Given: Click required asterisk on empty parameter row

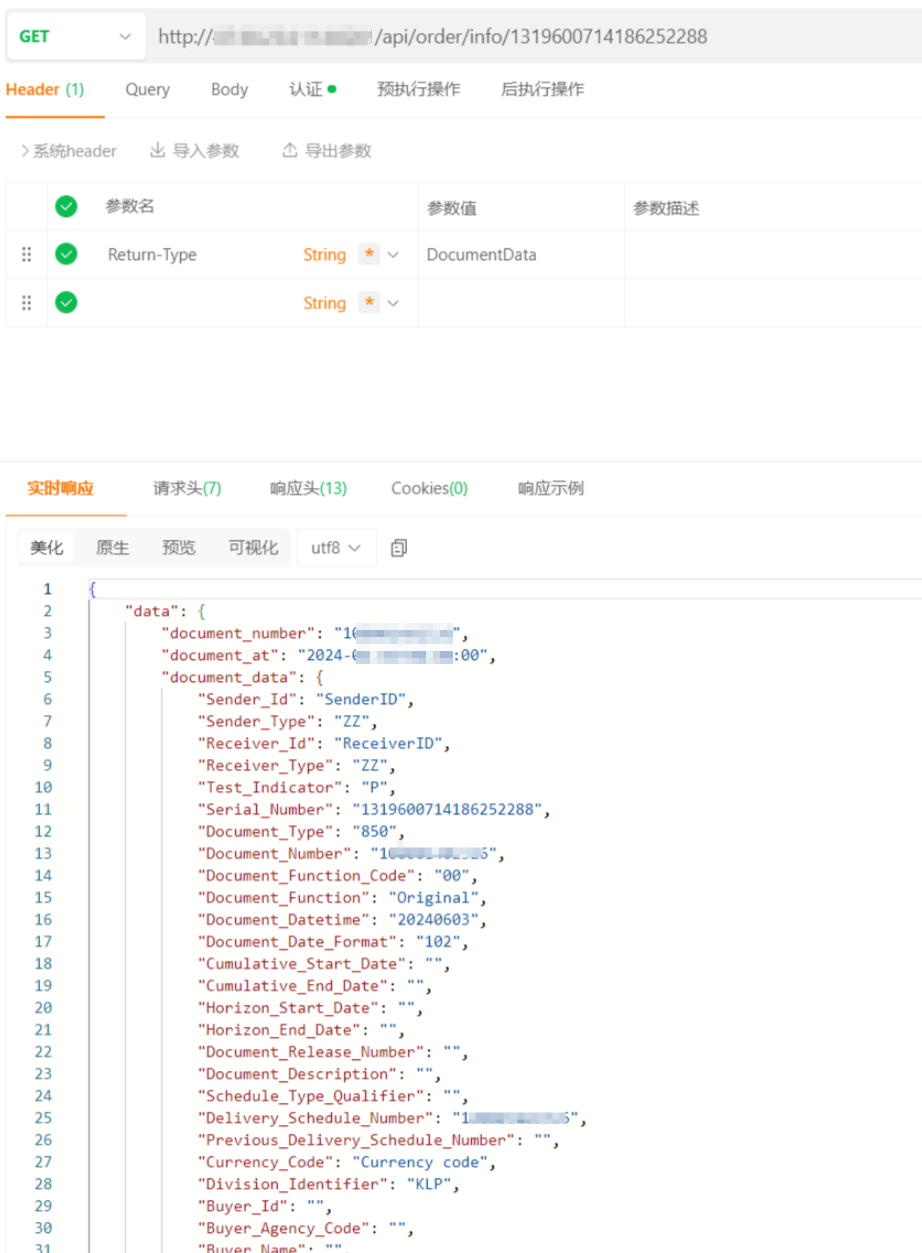Looking at the screenshot, I should click(x=369, y=303).
